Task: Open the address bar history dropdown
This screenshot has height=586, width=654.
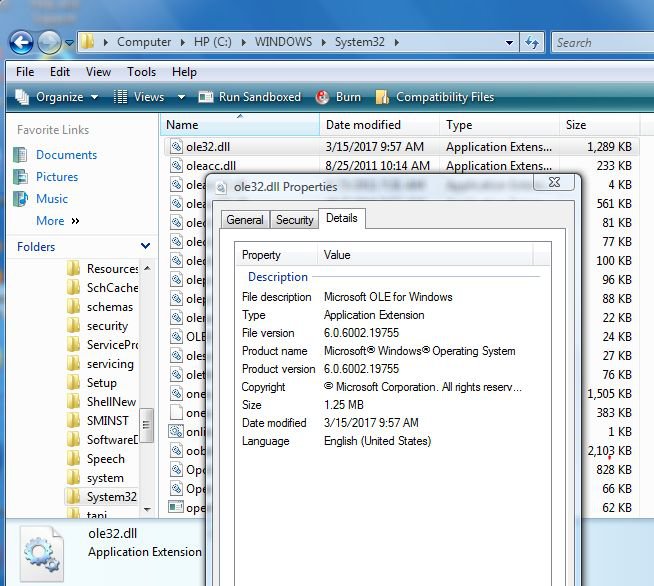Action: [509, 43]
